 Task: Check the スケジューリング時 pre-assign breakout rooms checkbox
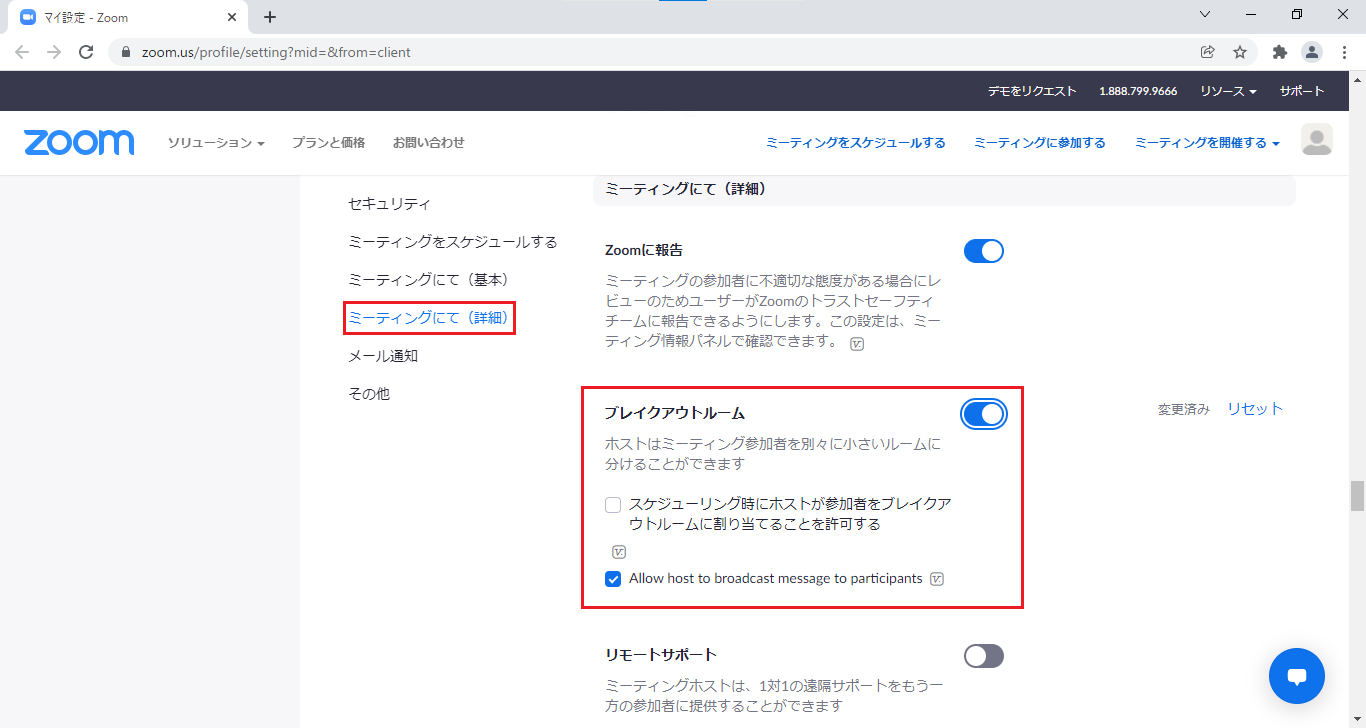coord(613,505)
